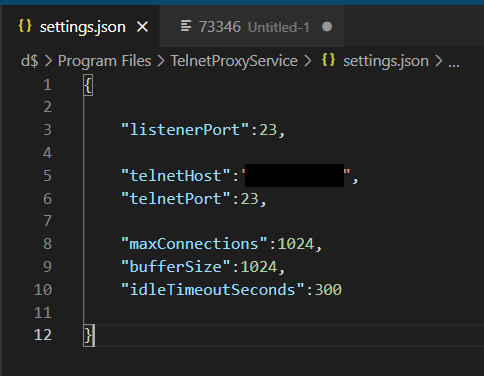Open the breadcrumb ellipsis symbol picker

pyautogui.click(x=454, y=62)
